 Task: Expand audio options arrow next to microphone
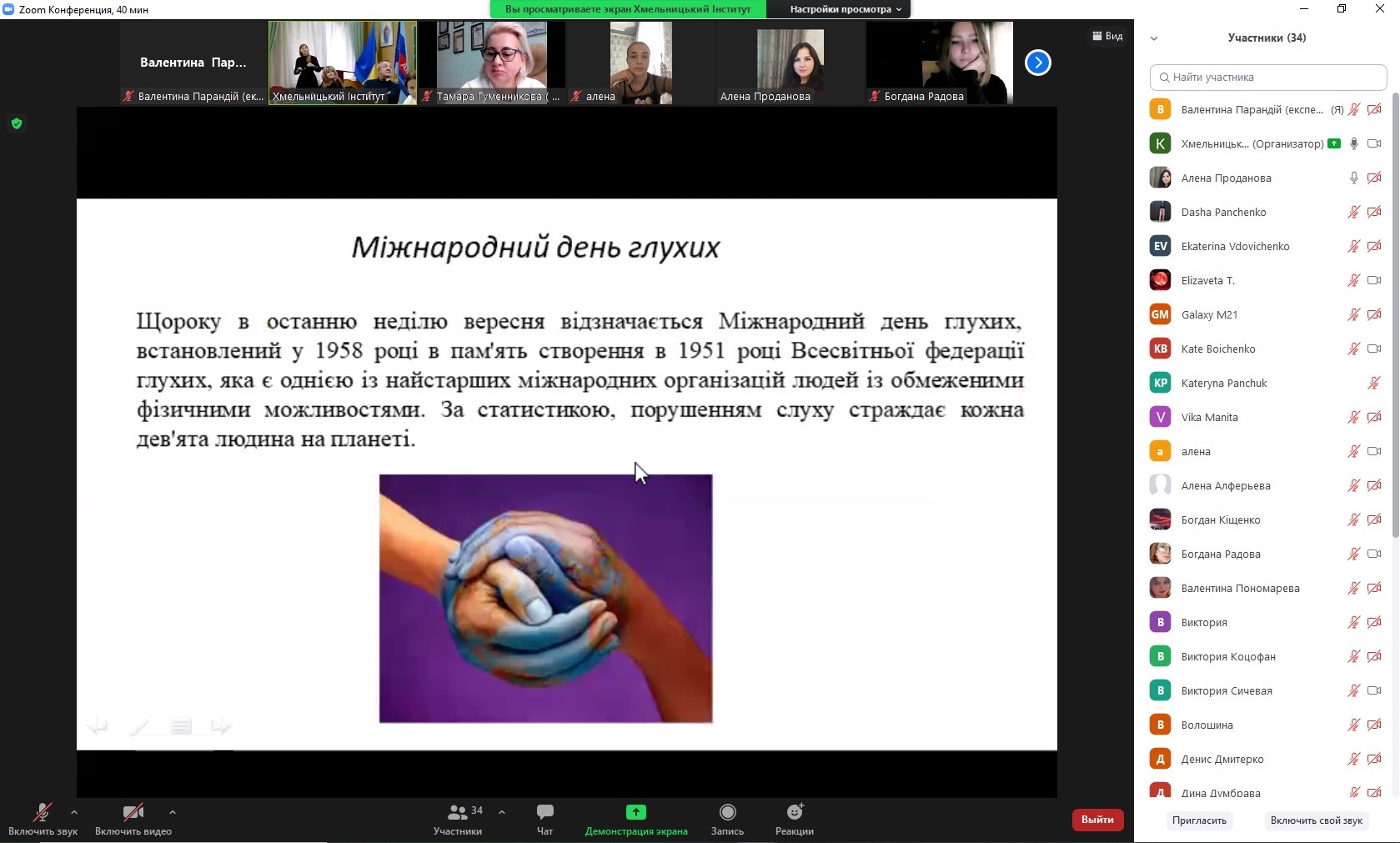pos(74,811)
